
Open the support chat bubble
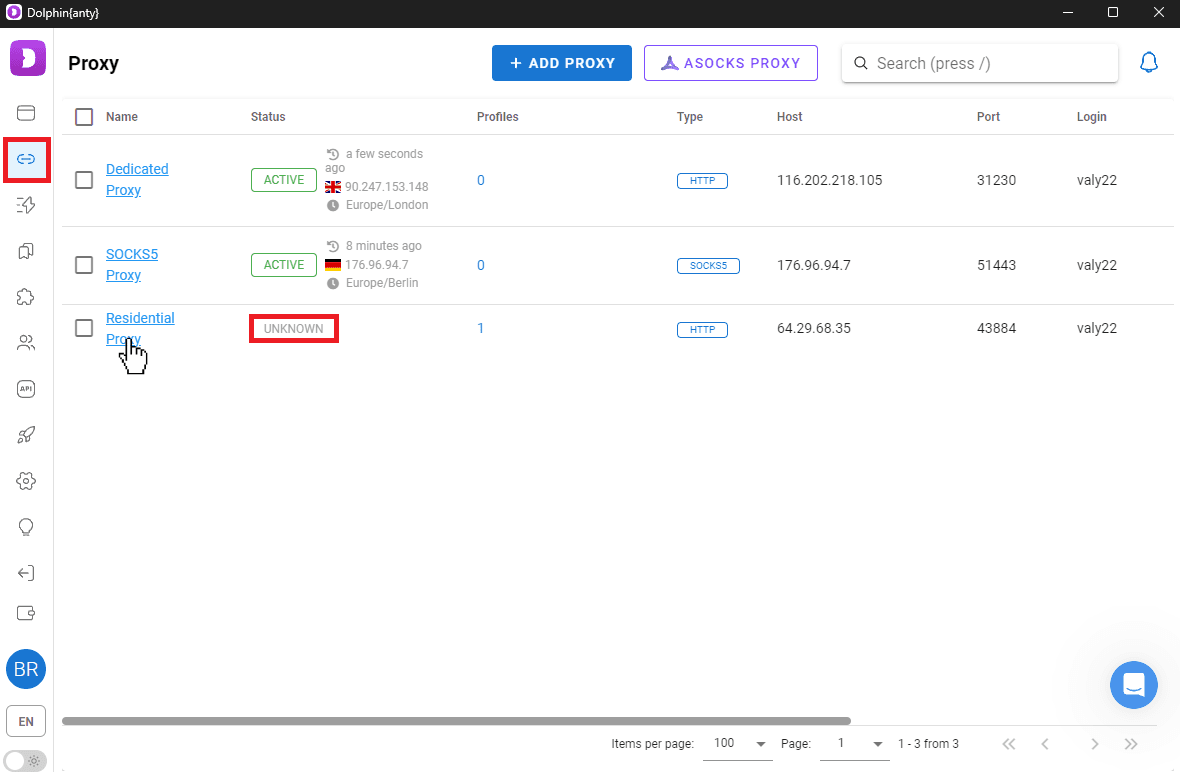tap(1134, 685)
